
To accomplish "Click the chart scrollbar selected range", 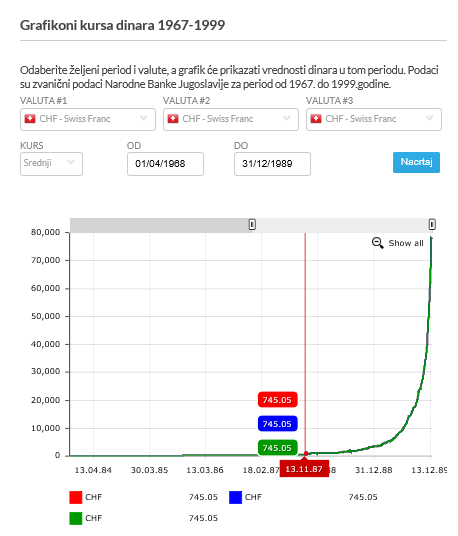I will point(342,225).
